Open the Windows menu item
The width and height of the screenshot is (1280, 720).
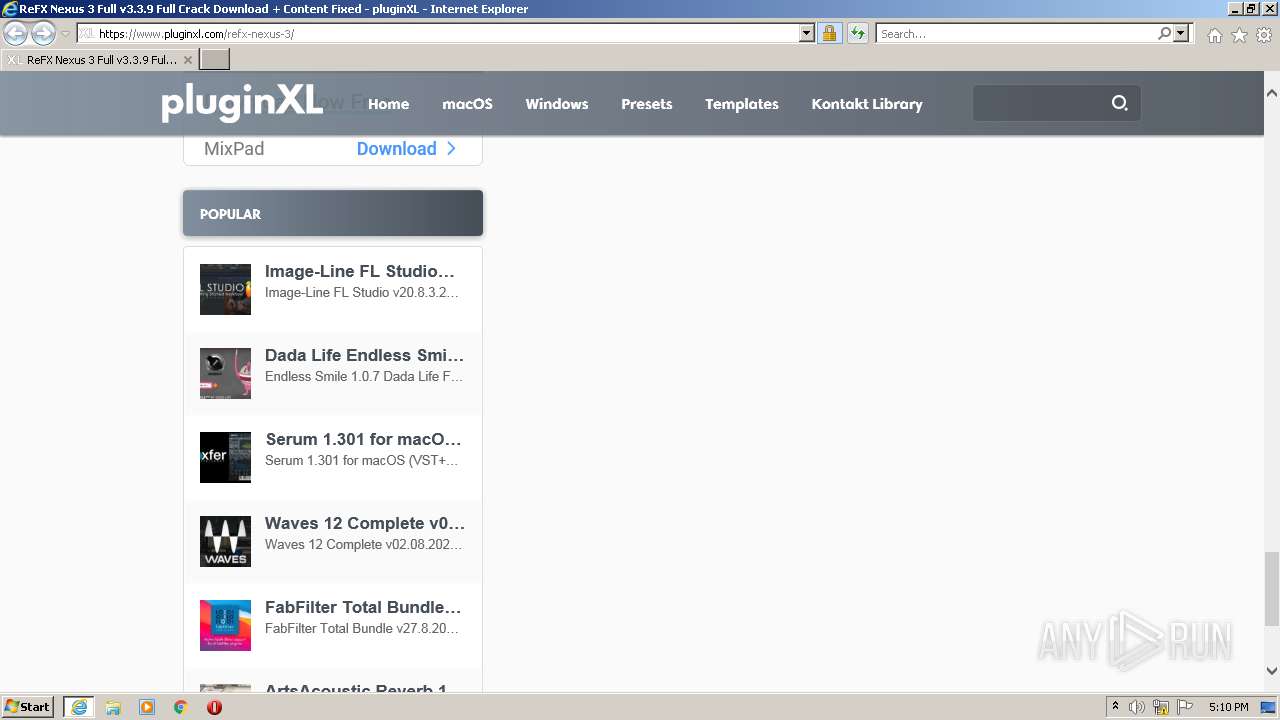coord(557,104)
